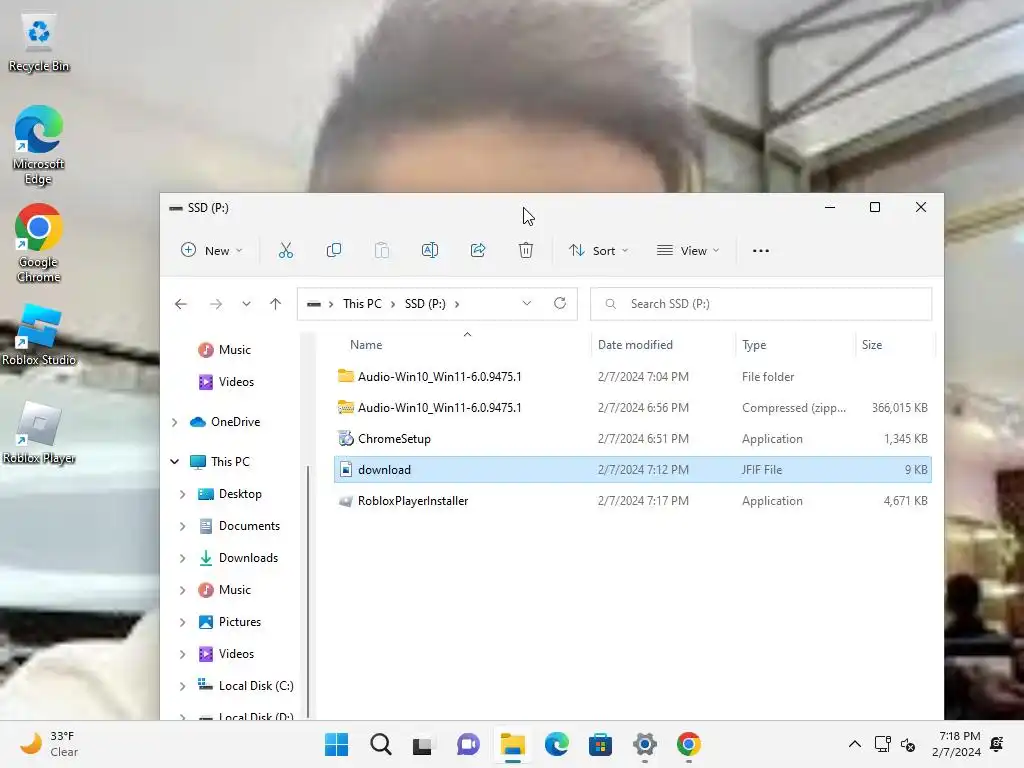This screenshot has height=768, width=1024.
Task: Expand the Pictures tree node
Action: (182, 622)
